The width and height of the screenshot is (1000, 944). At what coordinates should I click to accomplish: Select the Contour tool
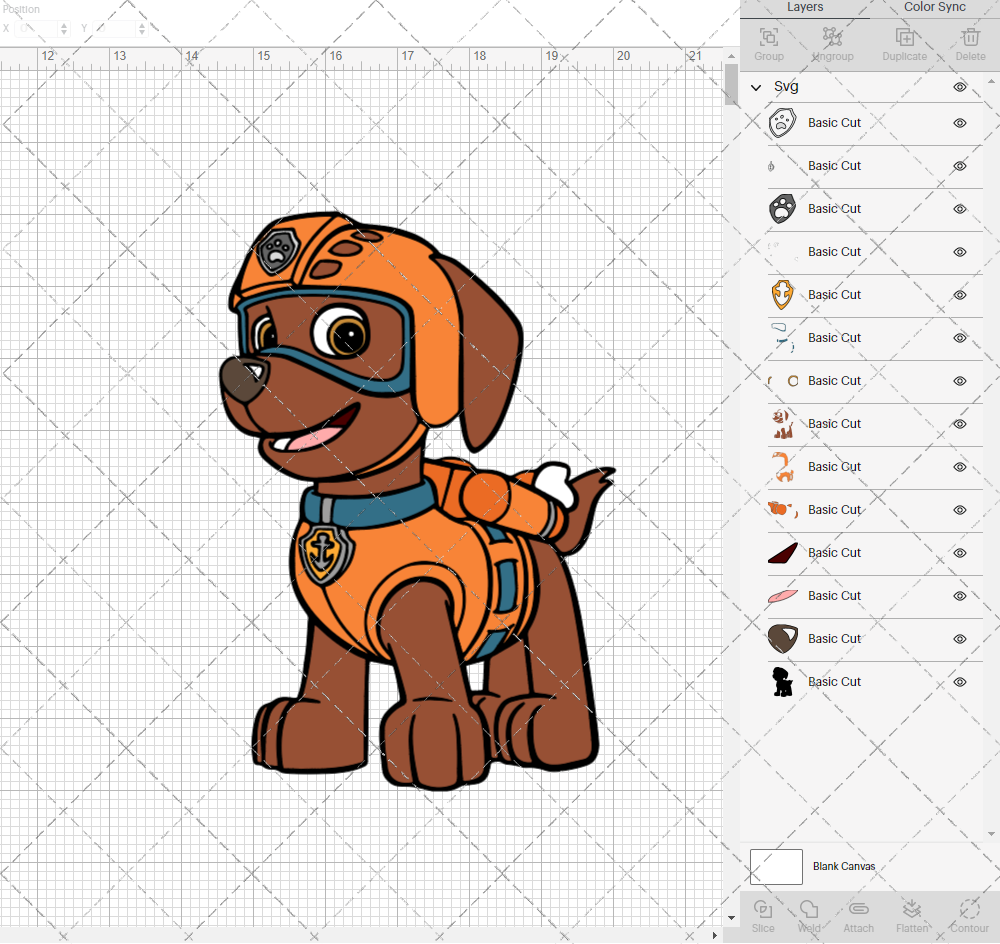(x=967, y=915)
